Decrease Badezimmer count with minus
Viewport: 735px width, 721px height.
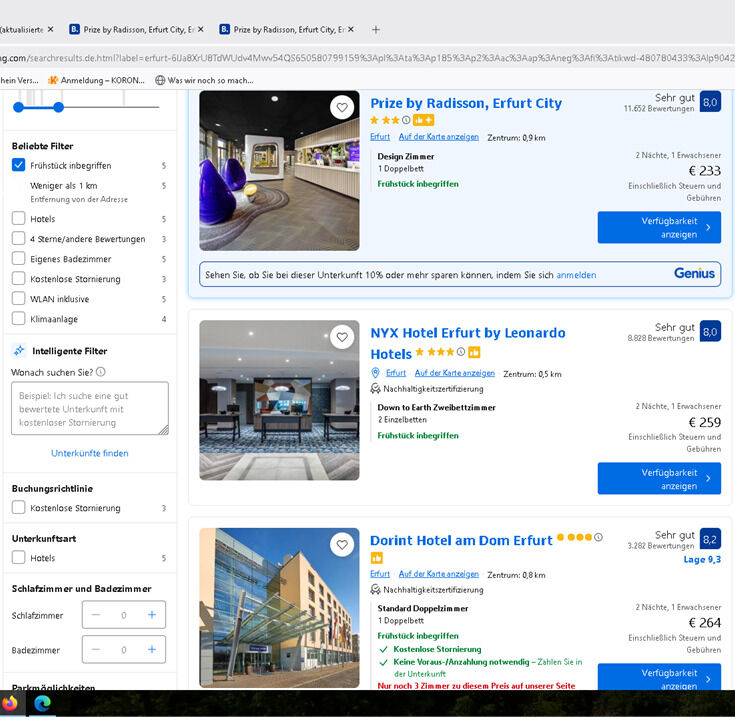pyautogui.click(x=96, y=650)
